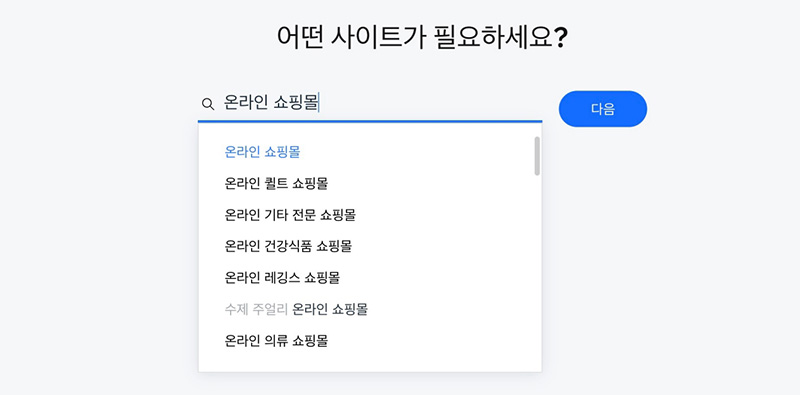Click the greyed 수제 주얼리 prefix text
The image size is (800, 395).
pyautogui.click(x=256, y=309)
